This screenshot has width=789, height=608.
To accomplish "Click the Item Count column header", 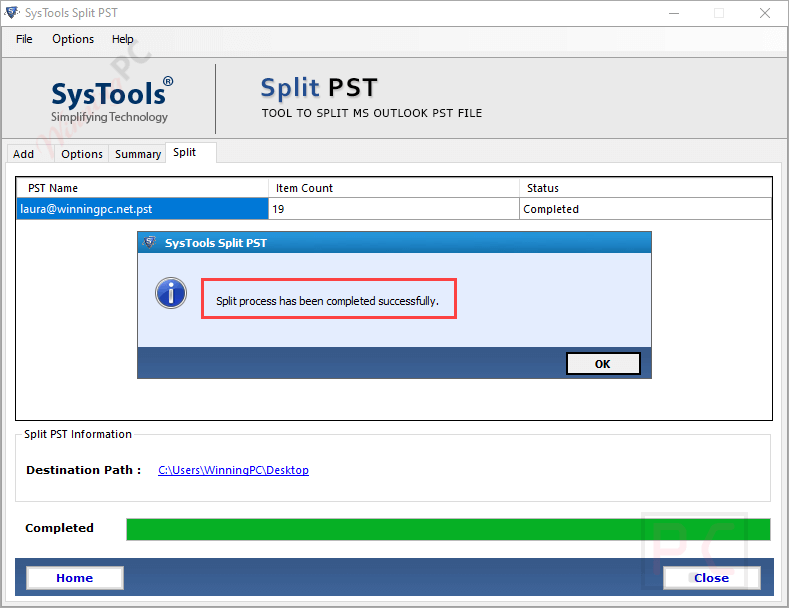I will click(x=393, y=188).
